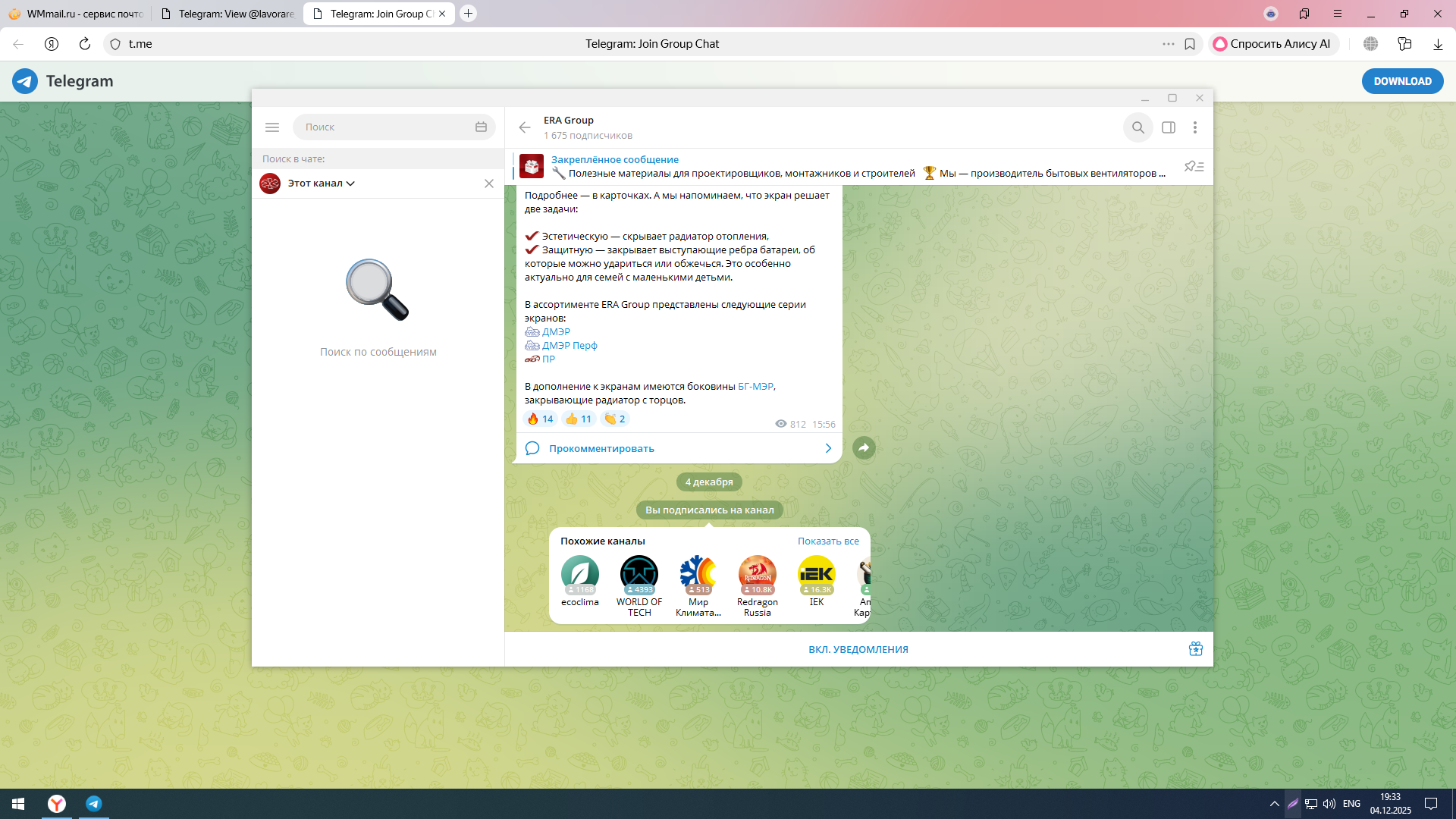Open the three-dot chat options menu
The height and width of the screenshot is (819, 1456).
click(x=1195, y=127)
